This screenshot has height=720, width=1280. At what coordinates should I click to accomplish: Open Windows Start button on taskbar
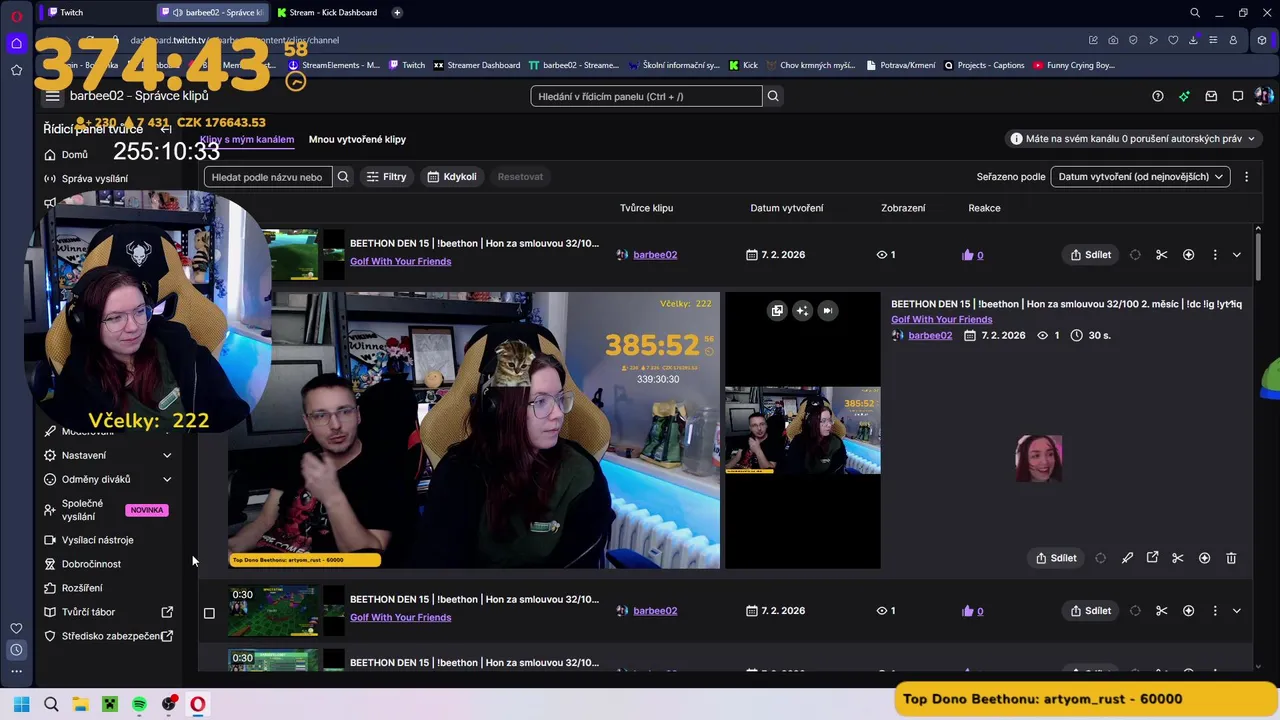(x=22, y=704)
